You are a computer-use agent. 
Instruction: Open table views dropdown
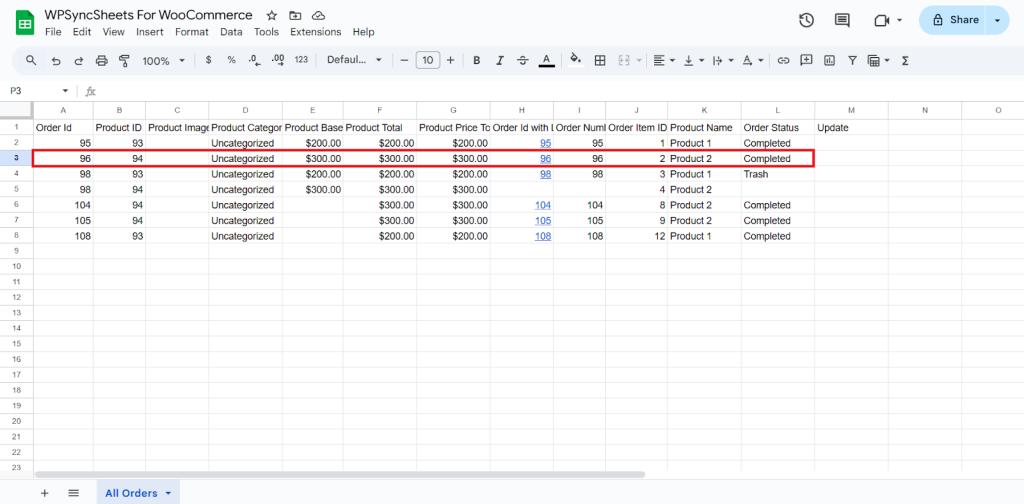[x=878, y=60]
